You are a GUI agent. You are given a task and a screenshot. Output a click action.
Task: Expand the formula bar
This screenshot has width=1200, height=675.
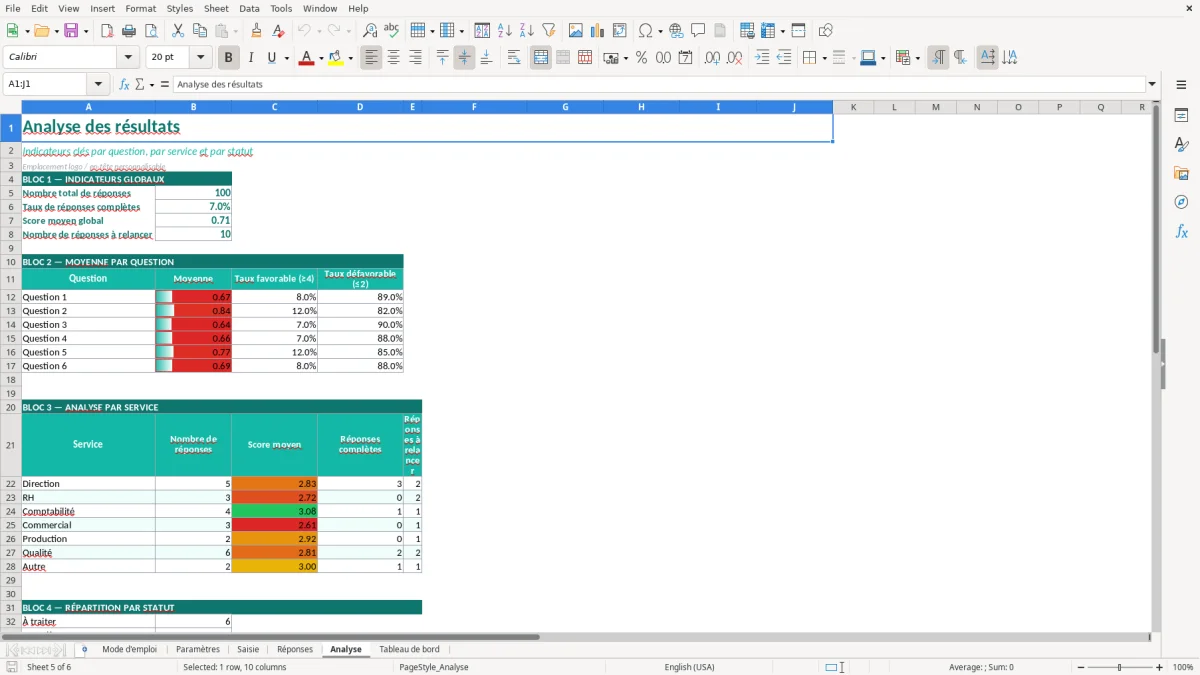click(1152, 85)
